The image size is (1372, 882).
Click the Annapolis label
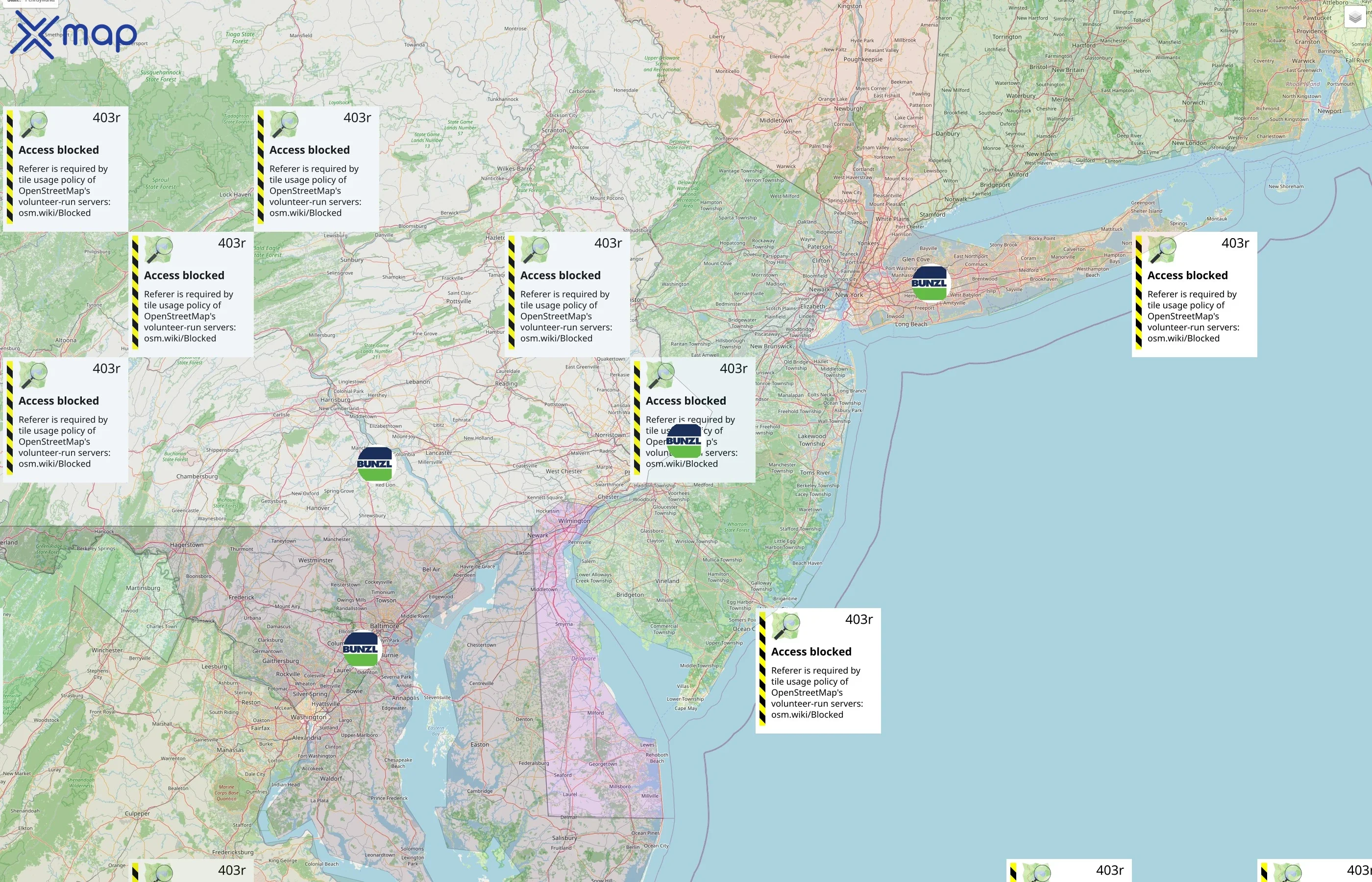point(405,698)
